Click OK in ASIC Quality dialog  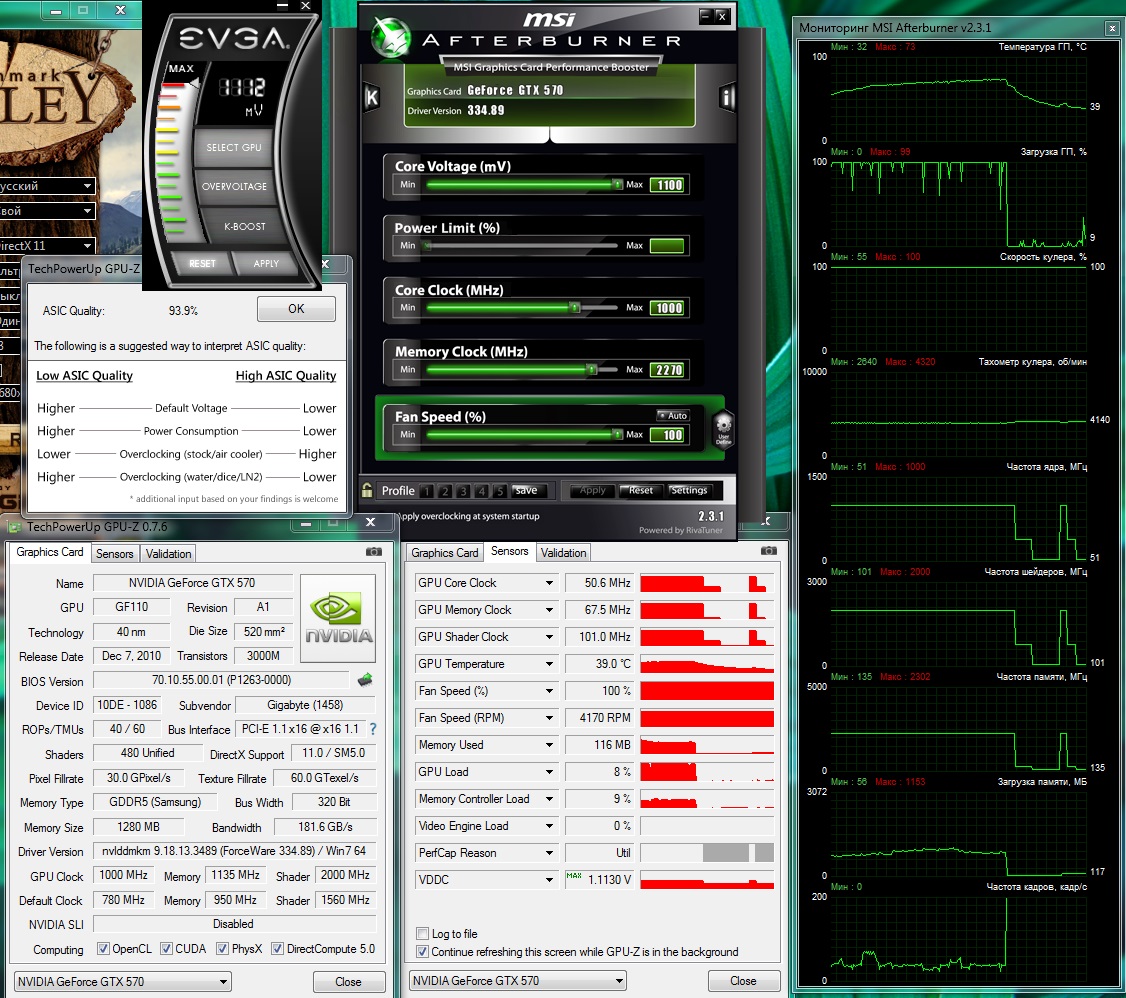(296, 309)
